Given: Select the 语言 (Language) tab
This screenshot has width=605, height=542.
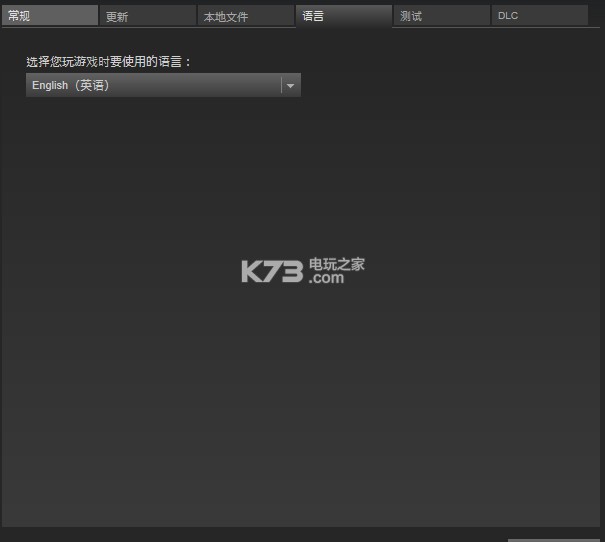Looking at the screenshot, I should (343, 16).
